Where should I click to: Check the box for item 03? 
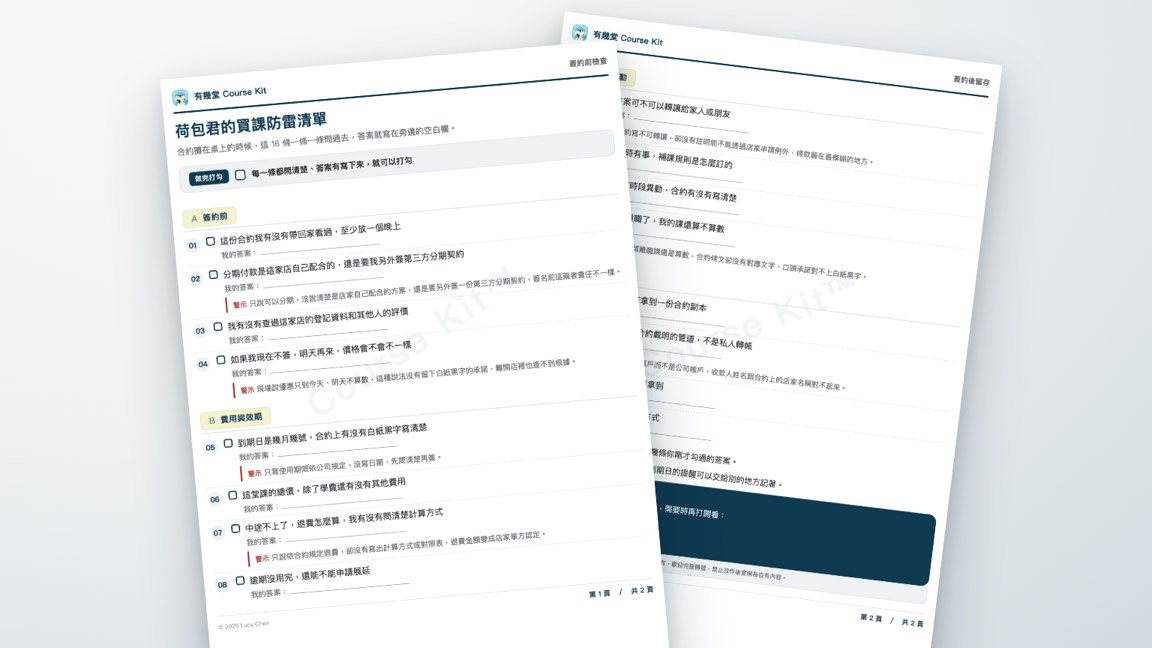point(217,327)
